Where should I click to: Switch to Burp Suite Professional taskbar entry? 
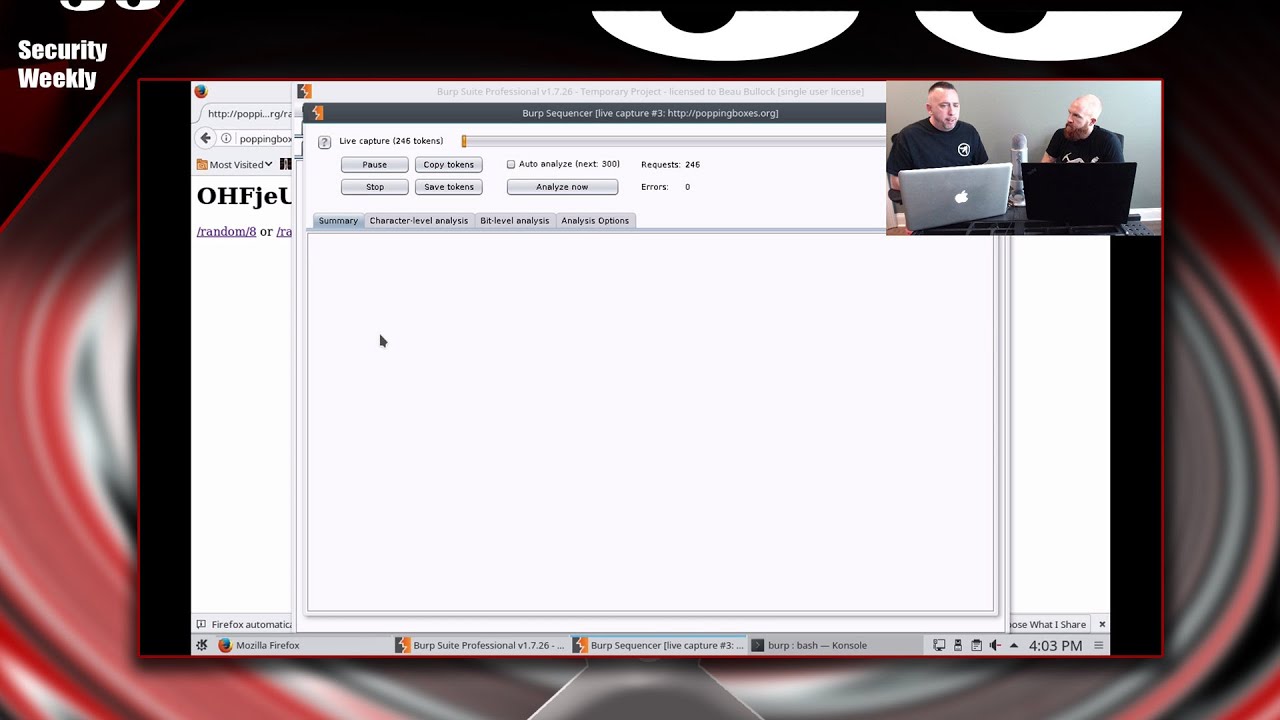(481, 645)
